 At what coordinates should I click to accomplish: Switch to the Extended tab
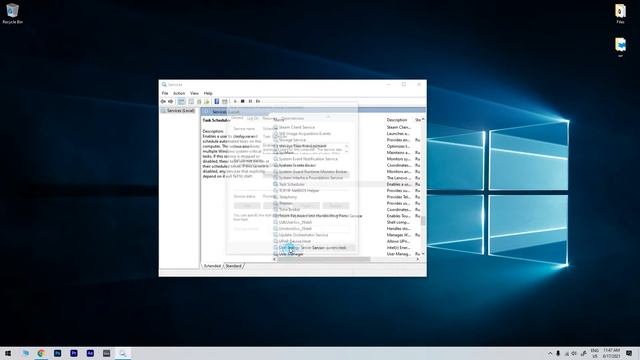coord(212,266)
